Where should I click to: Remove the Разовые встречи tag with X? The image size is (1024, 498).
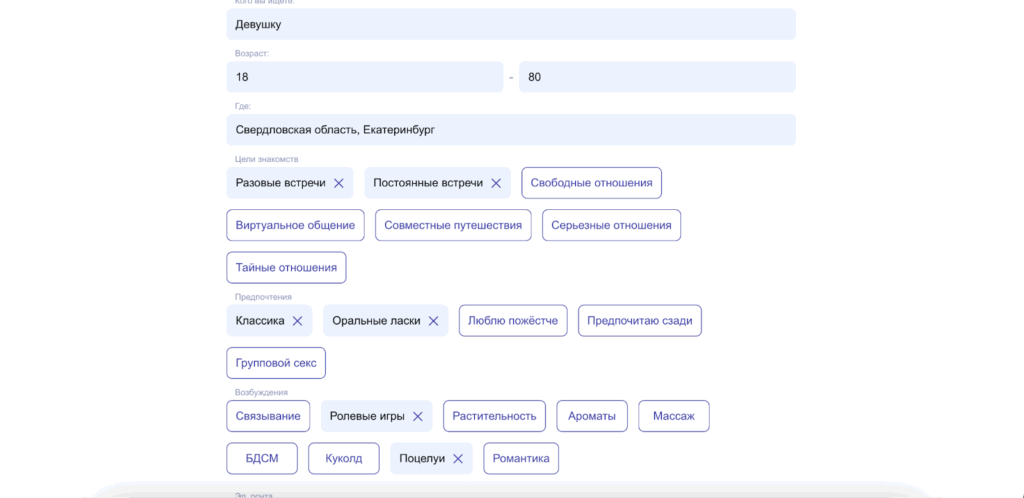[x=338, y=183]
